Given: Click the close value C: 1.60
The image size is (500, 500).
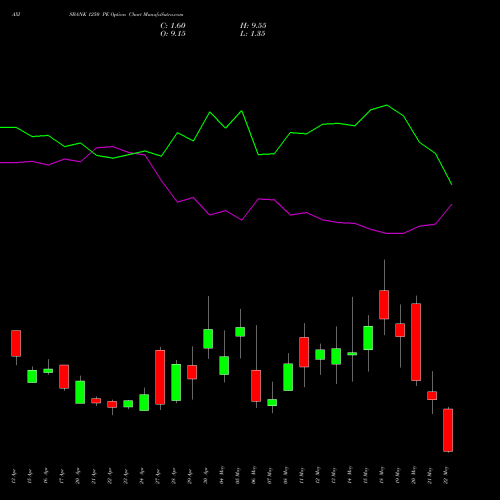Looking at the screenshot, I should point(173,26).
